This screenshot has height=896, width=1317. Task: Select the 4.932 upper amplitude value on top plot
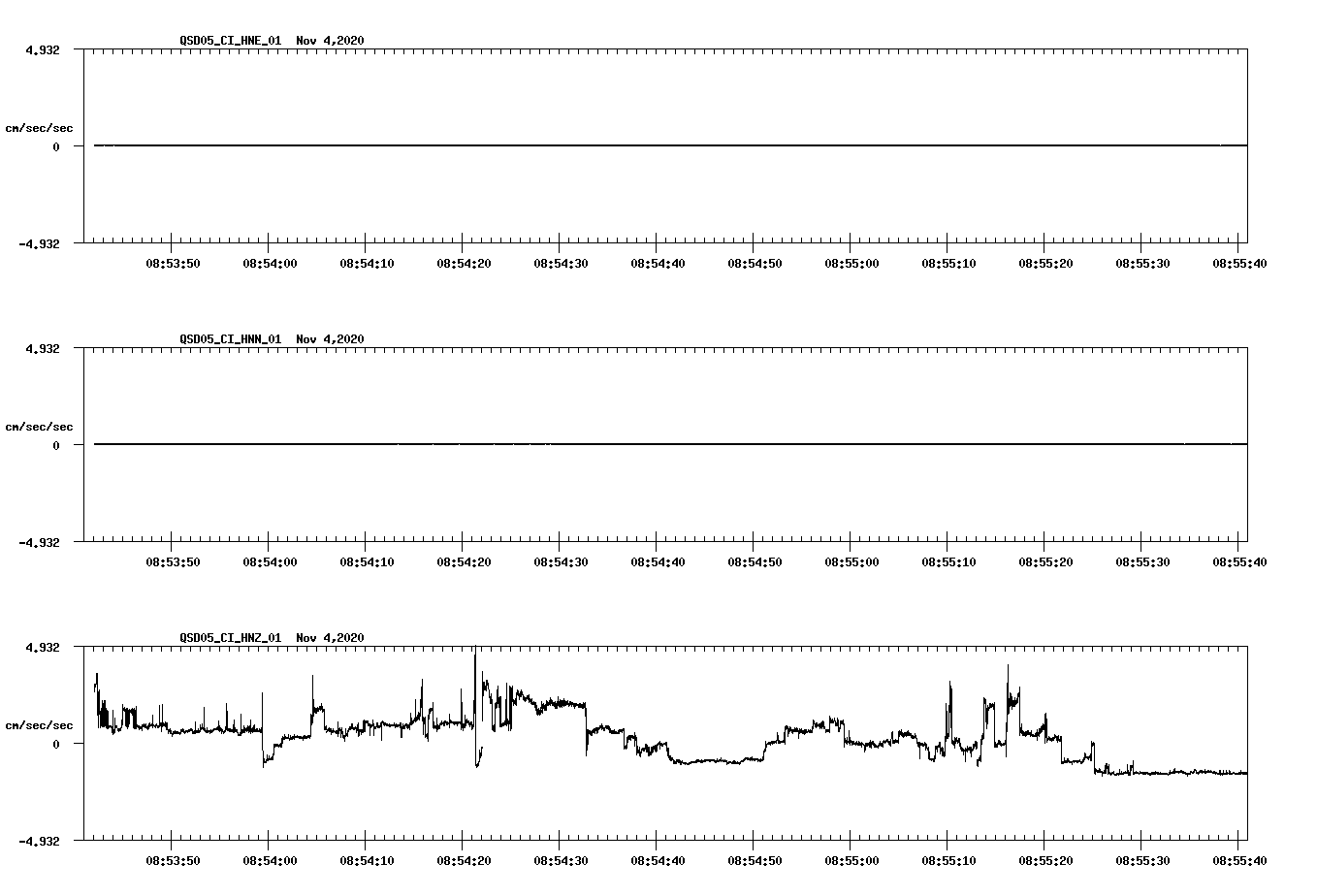(x=44, y=48)
